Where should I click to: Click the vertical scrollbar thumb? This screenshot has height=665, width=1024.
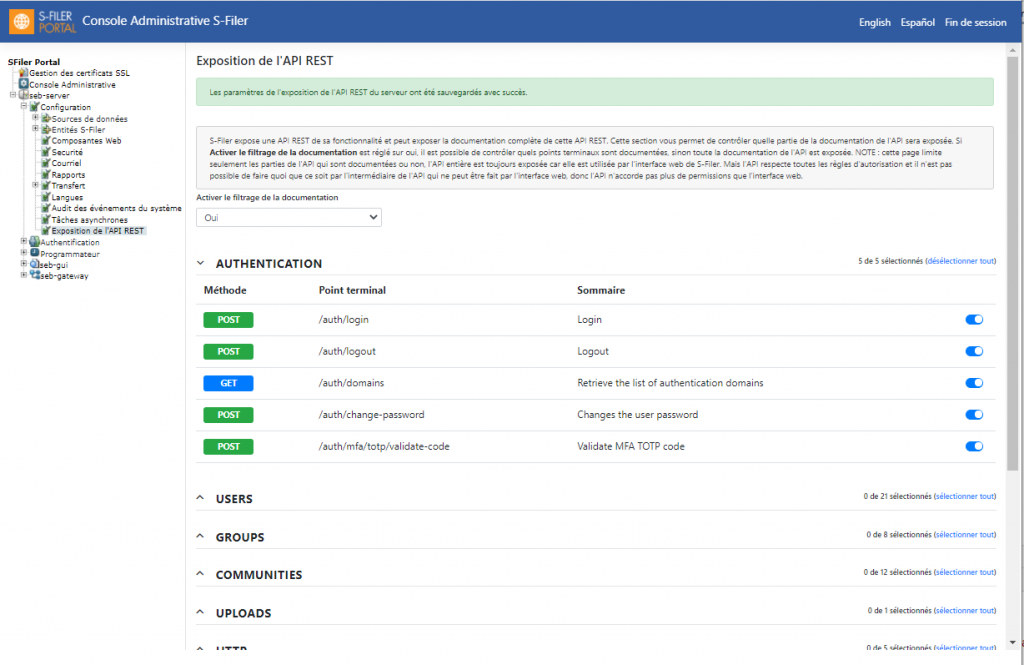point(1012,263)
